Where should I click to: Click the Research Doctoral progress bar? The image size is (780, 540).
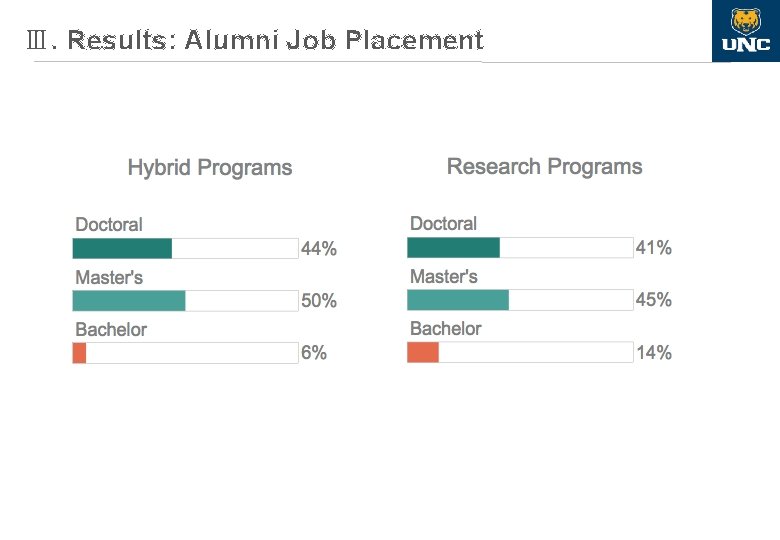tap(520, 248)
